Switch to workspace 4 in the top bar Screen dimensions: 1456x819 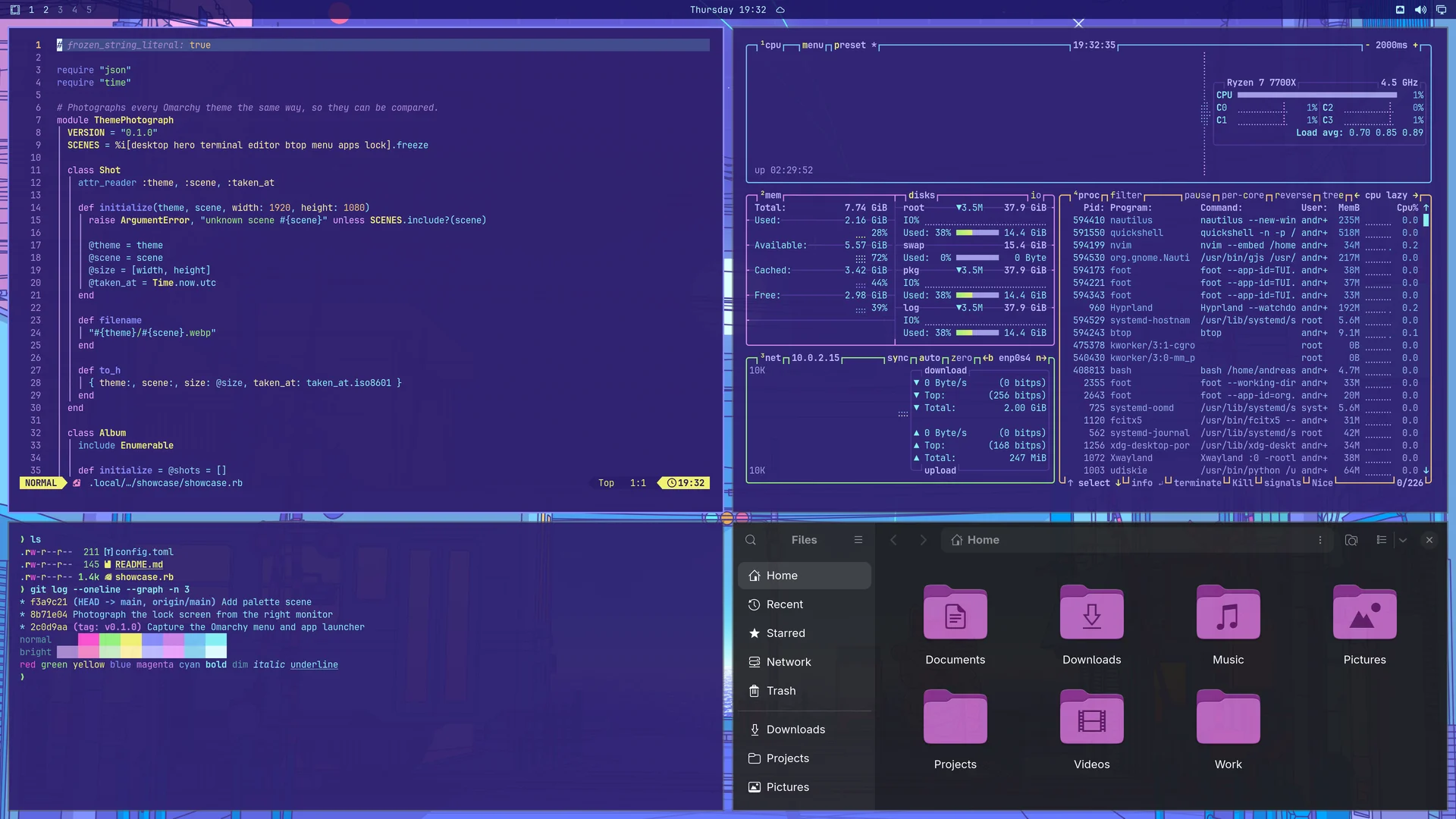pyautogui.click(x=74, y=10)
